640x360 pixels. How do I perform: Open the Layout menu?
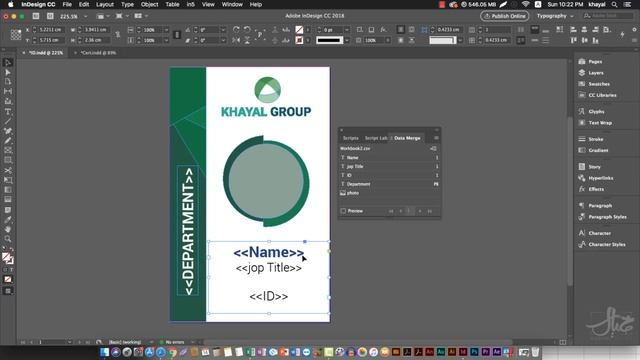[105, 4]
